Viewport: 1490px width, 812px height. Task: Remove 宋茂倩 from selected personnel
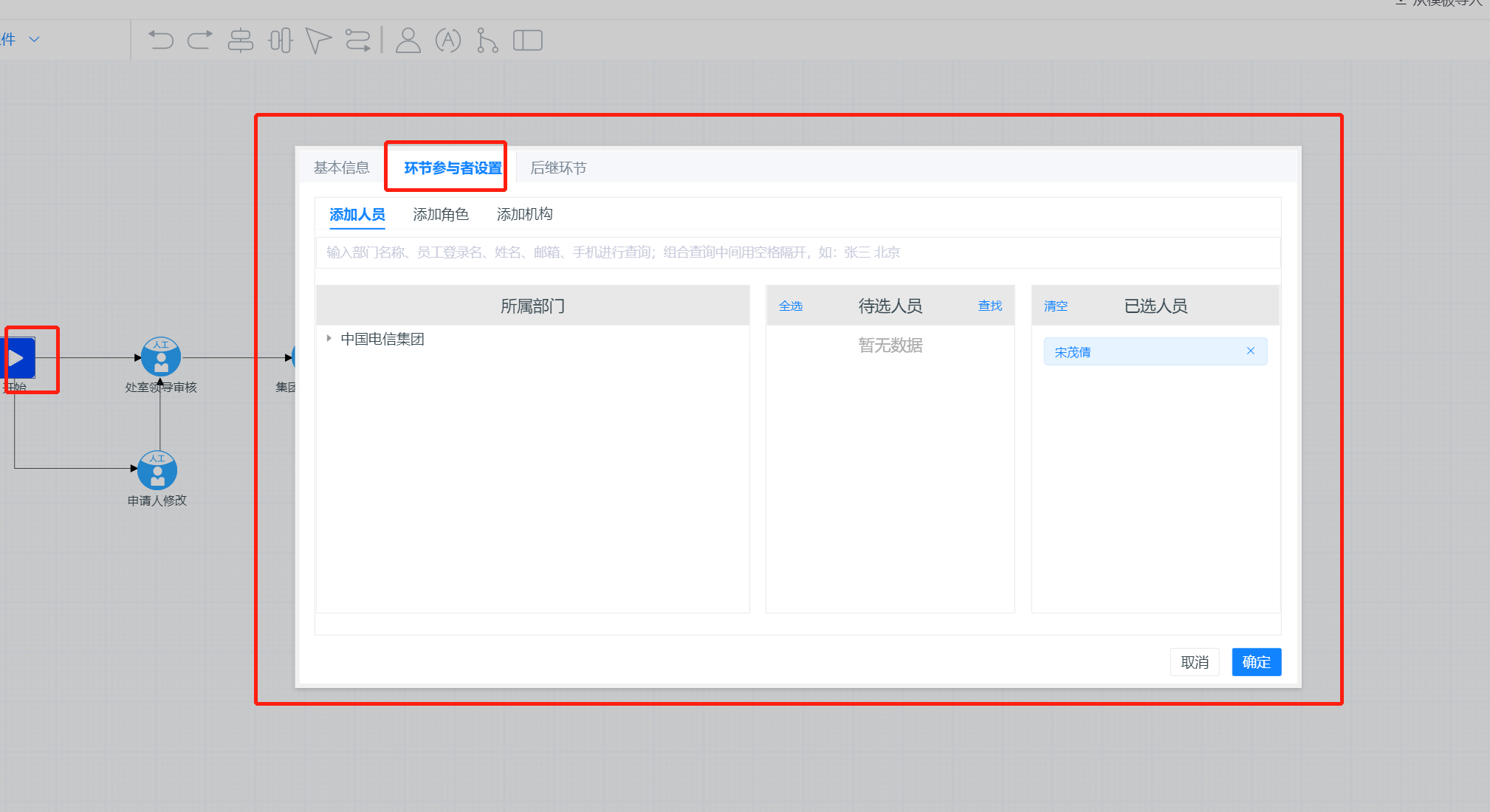1251,351
